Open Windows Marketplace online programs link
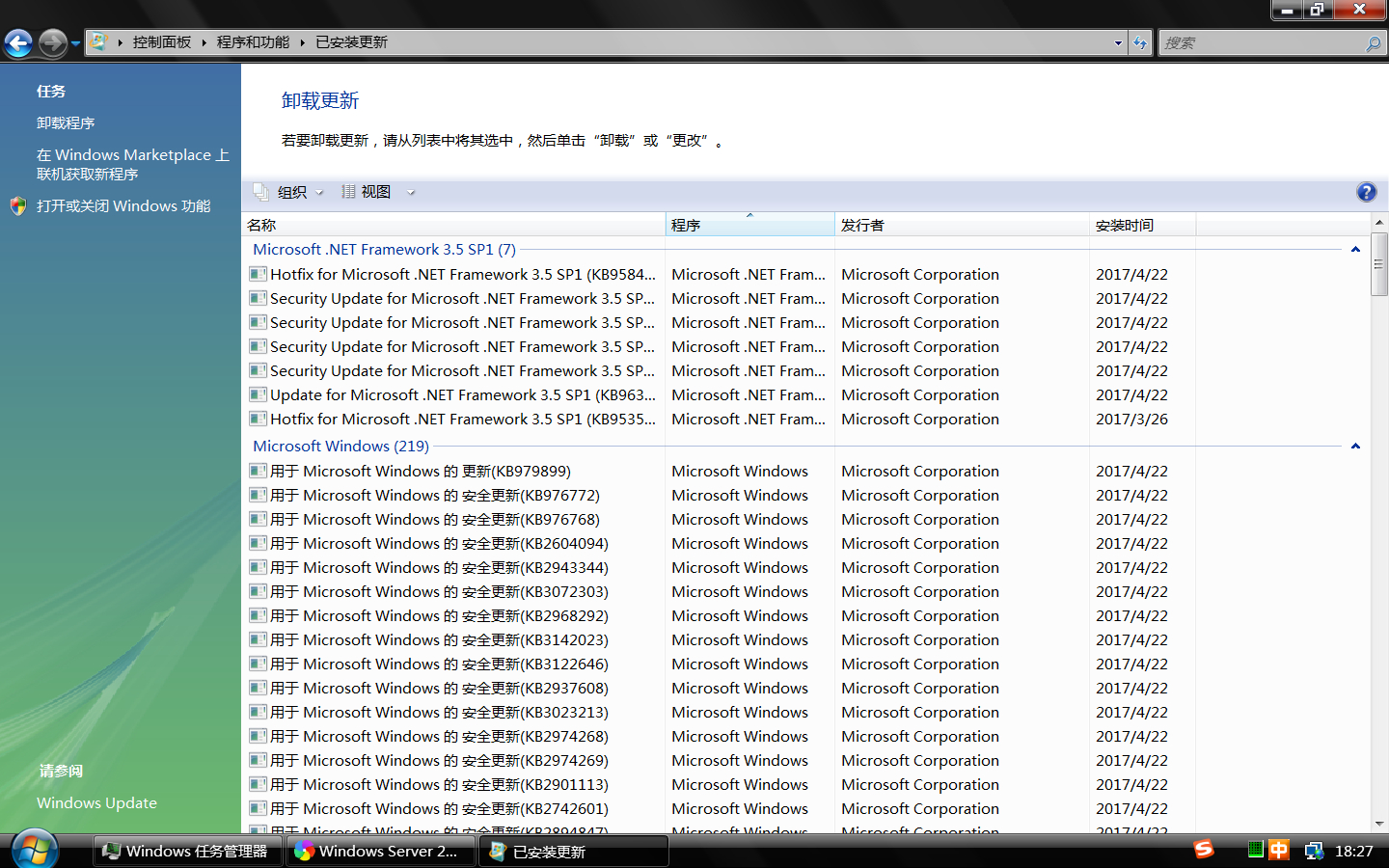The height and width of the screenshot is (868, 1389). (133, 164)
